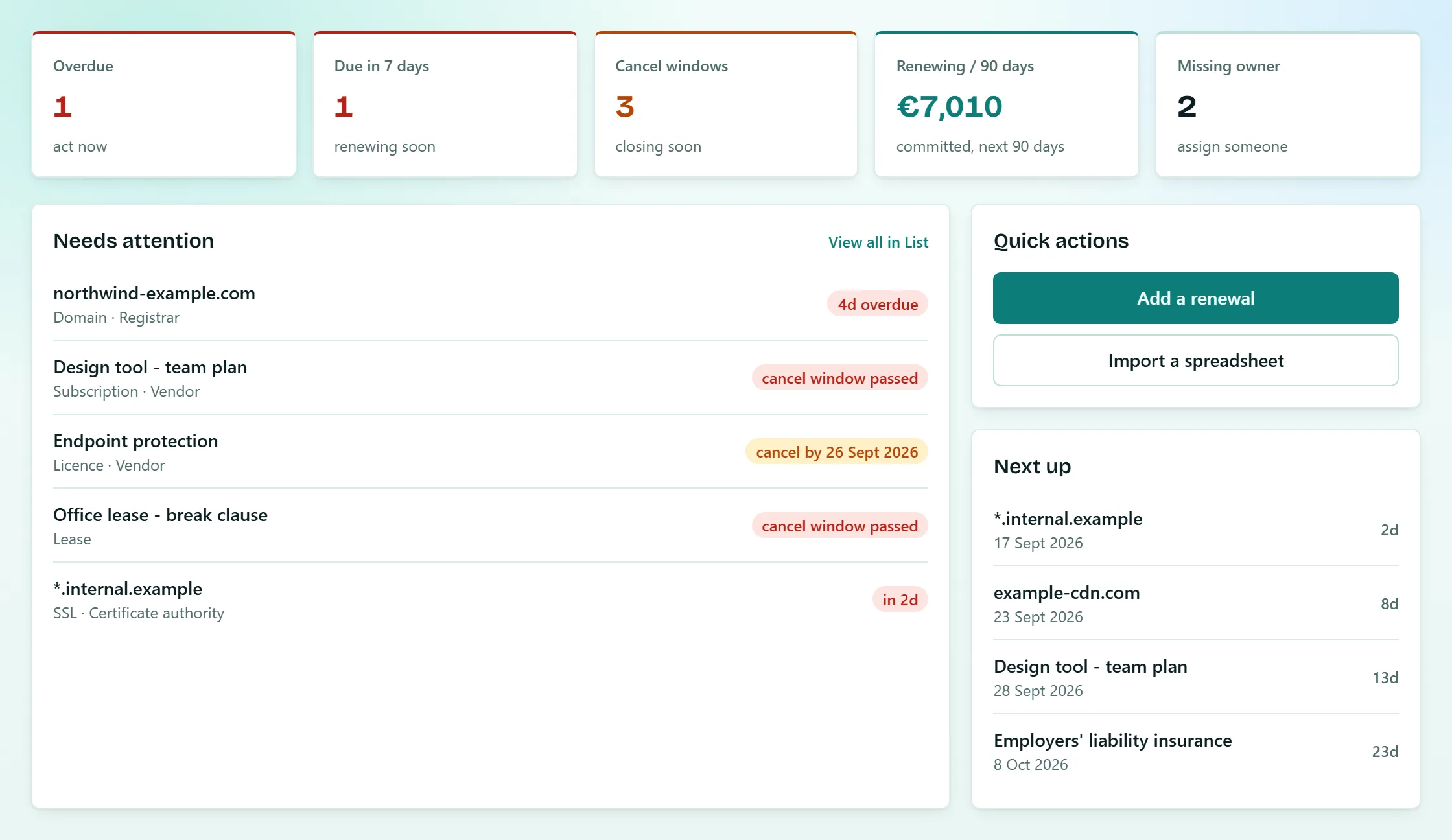Select *.internal.example in Next up
The height and width of the screenshot is (840, 1452).
(1195, 530)
